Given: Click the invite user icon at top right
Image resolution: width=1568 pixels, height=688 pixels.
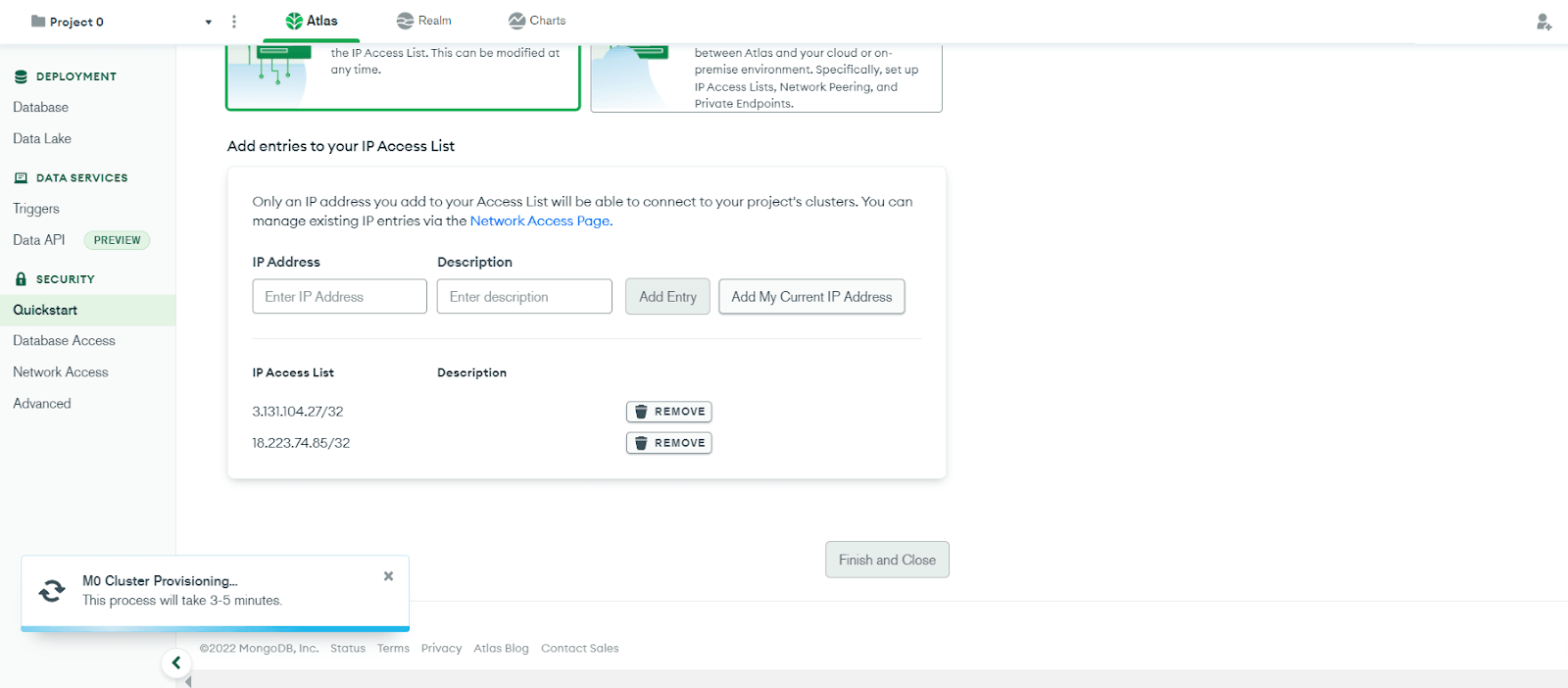Looking at the screenshot, I should coord(1543,22).
